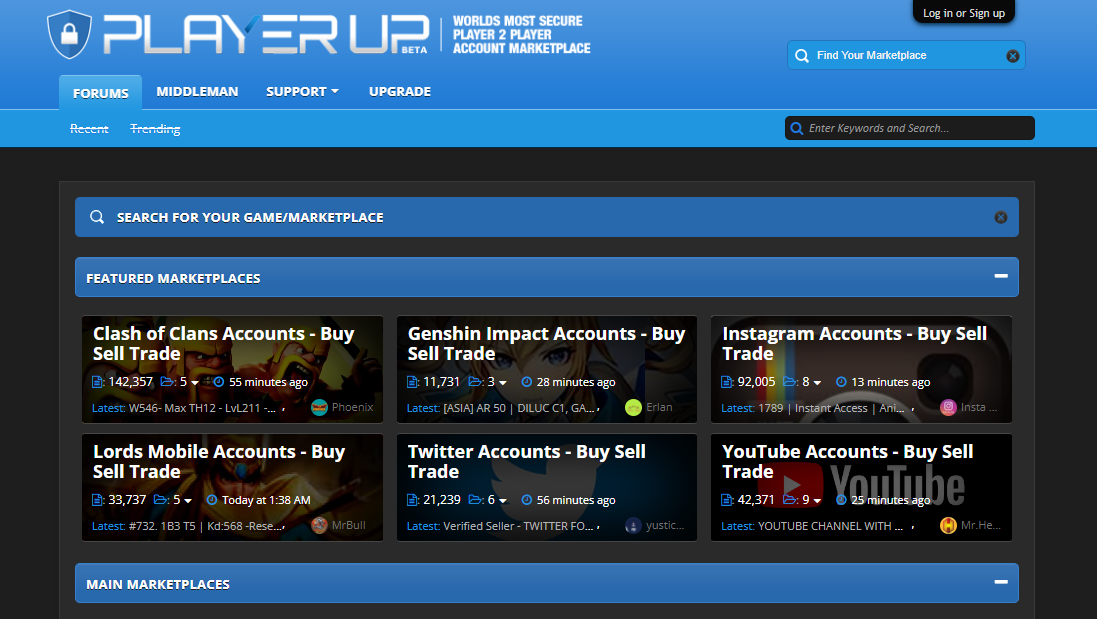Viewport: 1097px width, 619px height.
Task: Click the folder icon on Twitter card
Action: pos(475,500)
